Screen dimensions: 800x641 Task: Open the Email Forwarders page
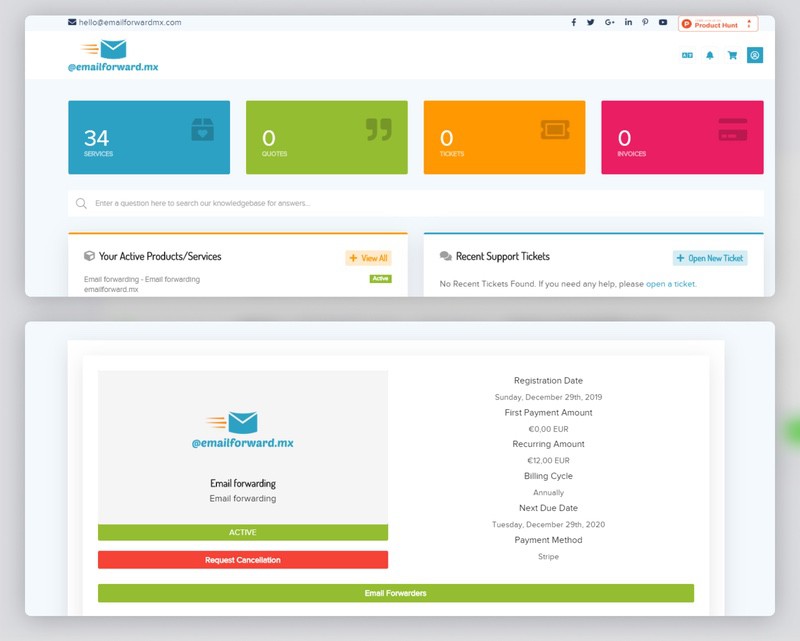point(396,593)
